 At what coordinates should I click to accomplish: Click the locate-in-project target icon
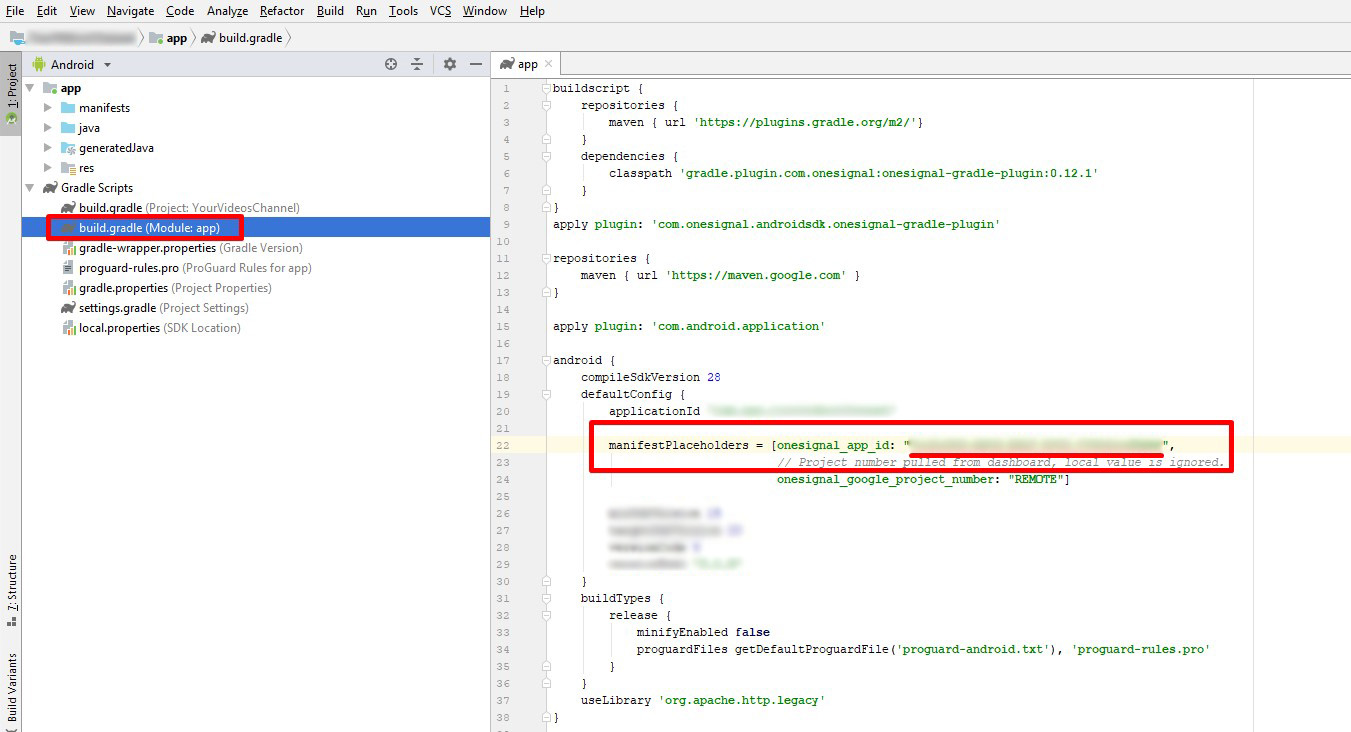click(x=391, y=64)
